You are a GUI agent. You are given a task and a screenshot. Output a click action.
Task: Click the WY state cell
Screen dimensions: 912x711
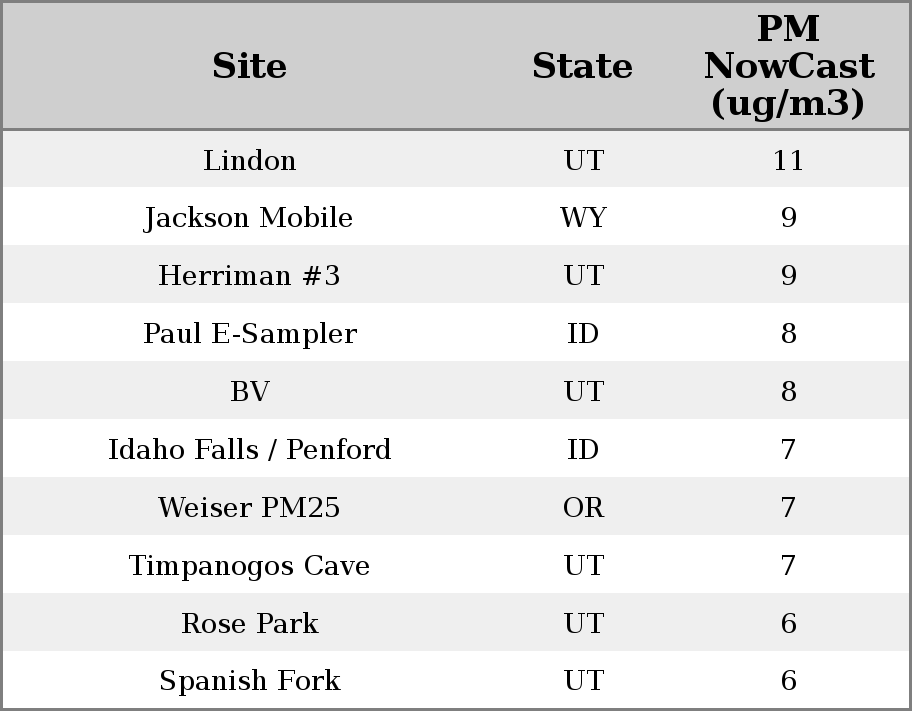point(583,218)
